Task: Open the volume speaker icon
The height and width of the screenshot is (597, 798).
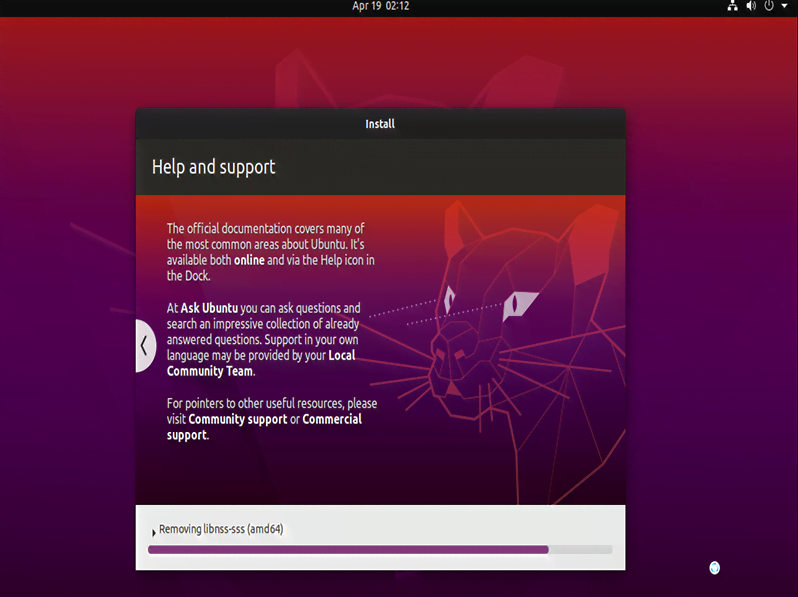Action: [751, 6]
